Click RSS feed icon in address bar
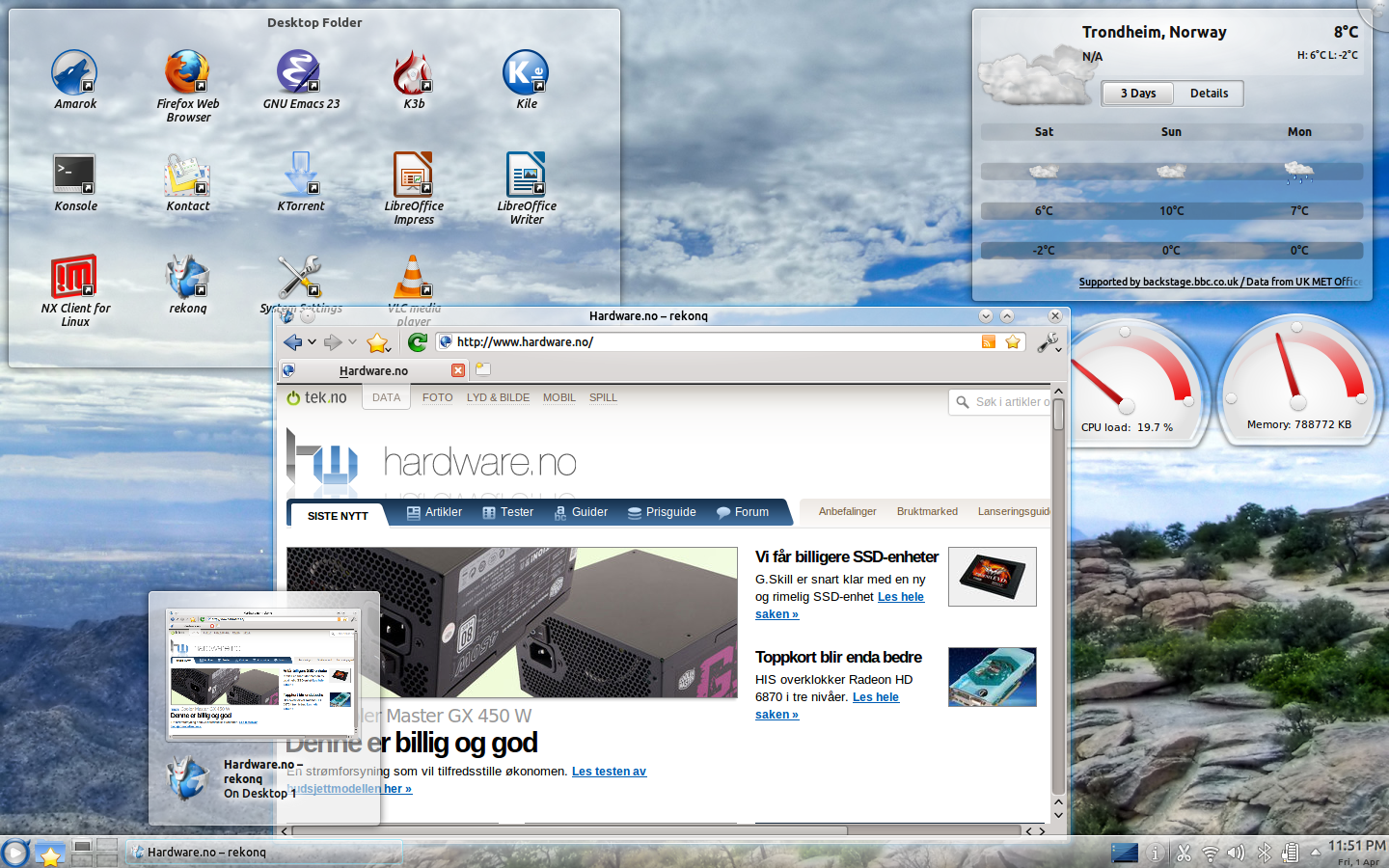The width and height of the screenshot is (1389, 868). click(x=989, y=341)
